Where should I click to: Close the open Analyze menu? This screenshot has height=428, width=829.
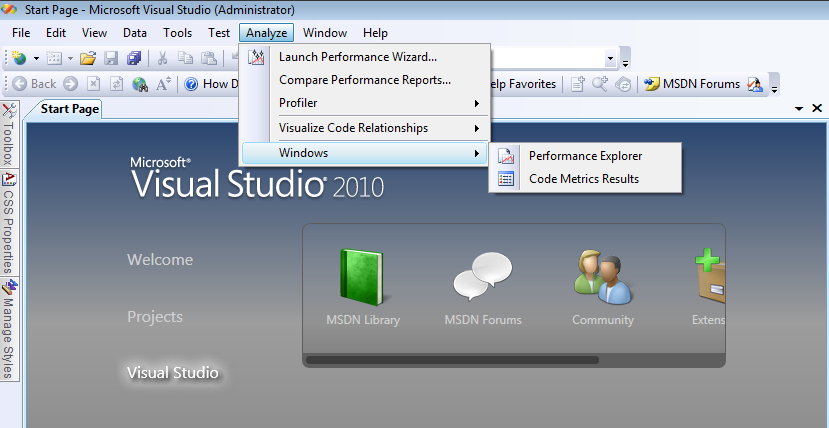(266, 33)
